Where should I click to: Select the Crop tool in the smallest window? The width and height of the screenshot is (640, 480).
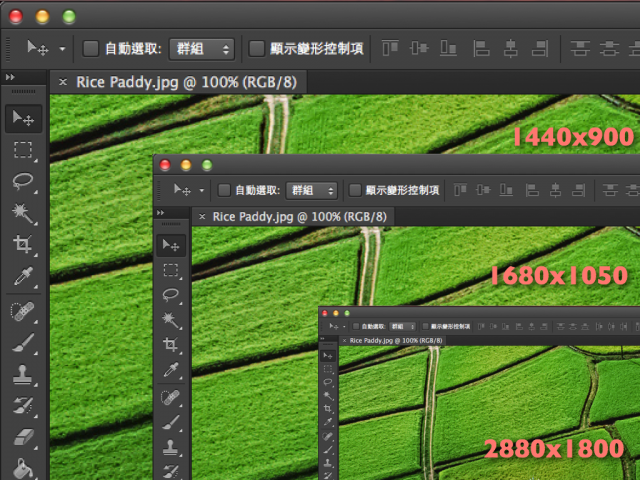(x=328, y=408)
